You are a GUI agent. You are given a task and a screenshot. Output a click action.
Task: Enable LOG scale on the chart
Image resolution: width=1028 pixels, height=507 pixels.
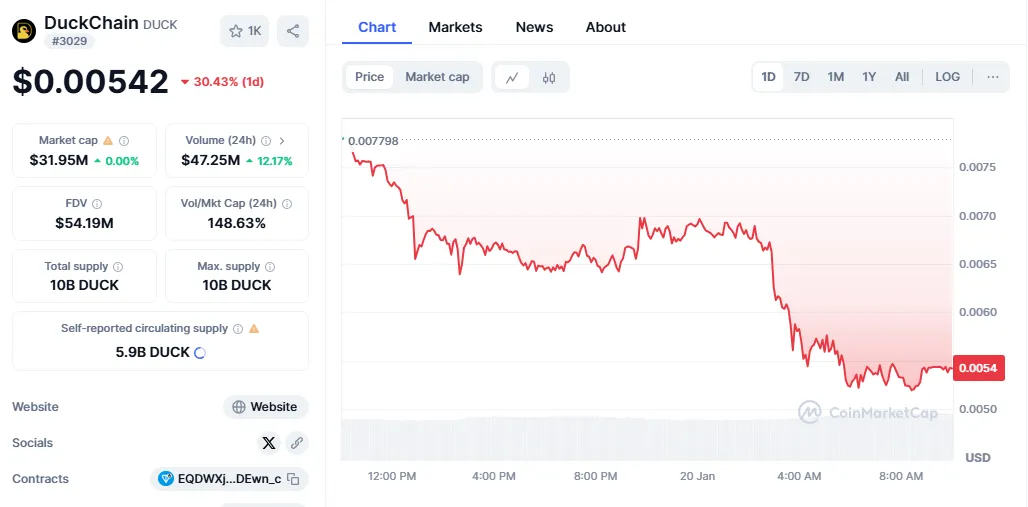[947, 77]
